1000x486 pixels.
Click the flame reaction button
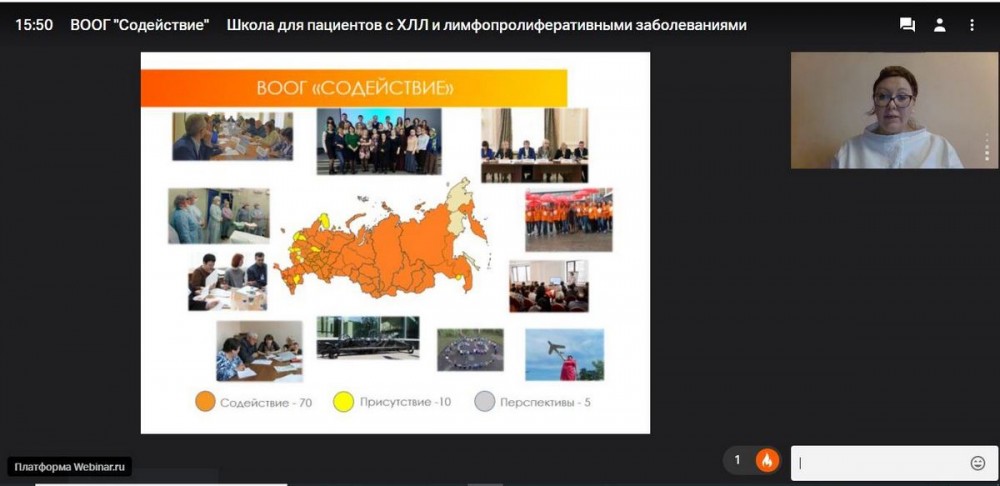point(767,460)
